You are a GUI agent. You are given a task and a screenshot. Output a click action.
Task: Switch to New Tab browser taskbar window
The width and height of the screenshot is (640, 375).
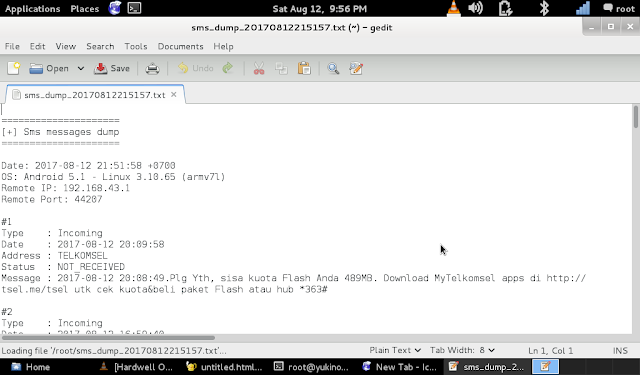[400, 367]
